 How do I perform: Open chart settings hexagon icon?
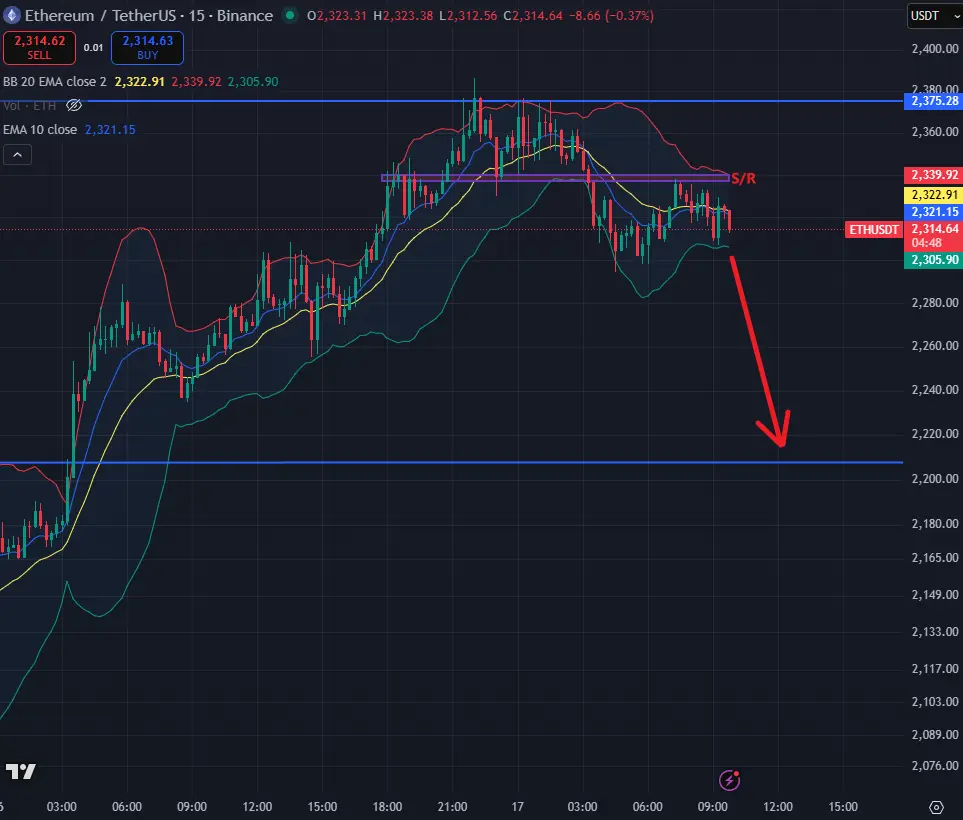coord(936,806)
